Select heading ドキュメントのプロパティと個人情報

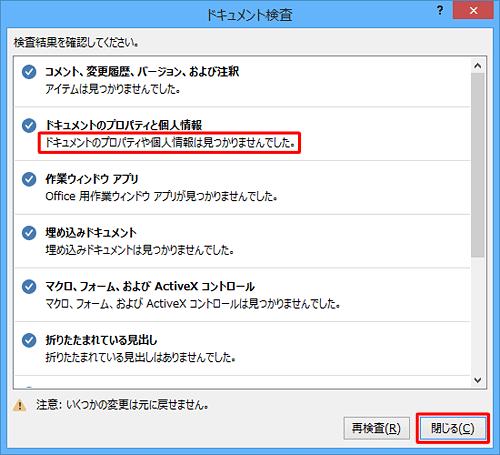124,125
